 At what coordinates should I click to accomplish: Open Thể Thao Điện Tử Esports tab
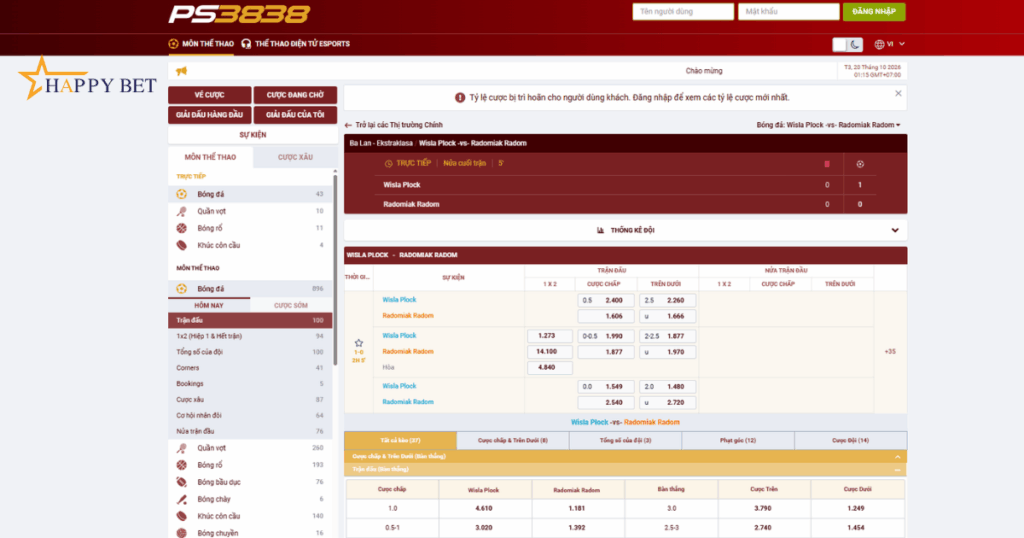click(x=296, y=44)
